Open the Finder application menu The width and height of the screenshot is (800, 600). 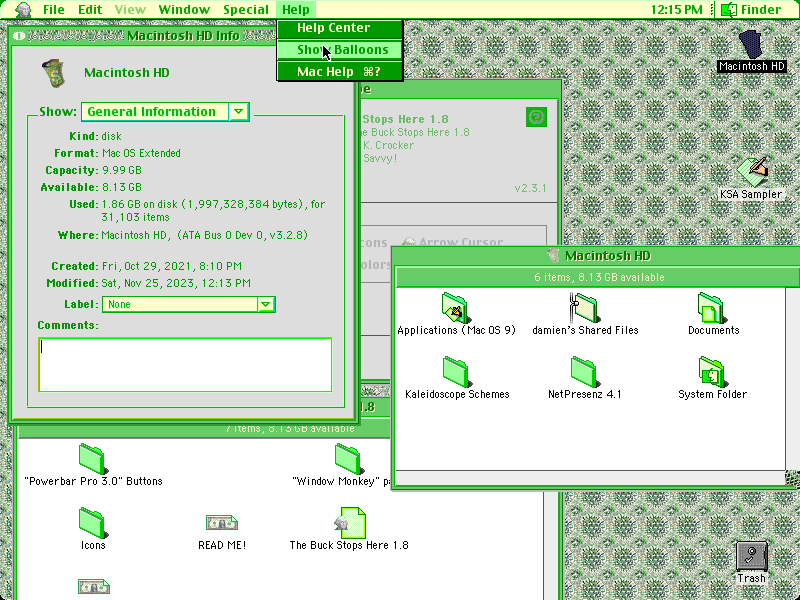coord(751,10)
